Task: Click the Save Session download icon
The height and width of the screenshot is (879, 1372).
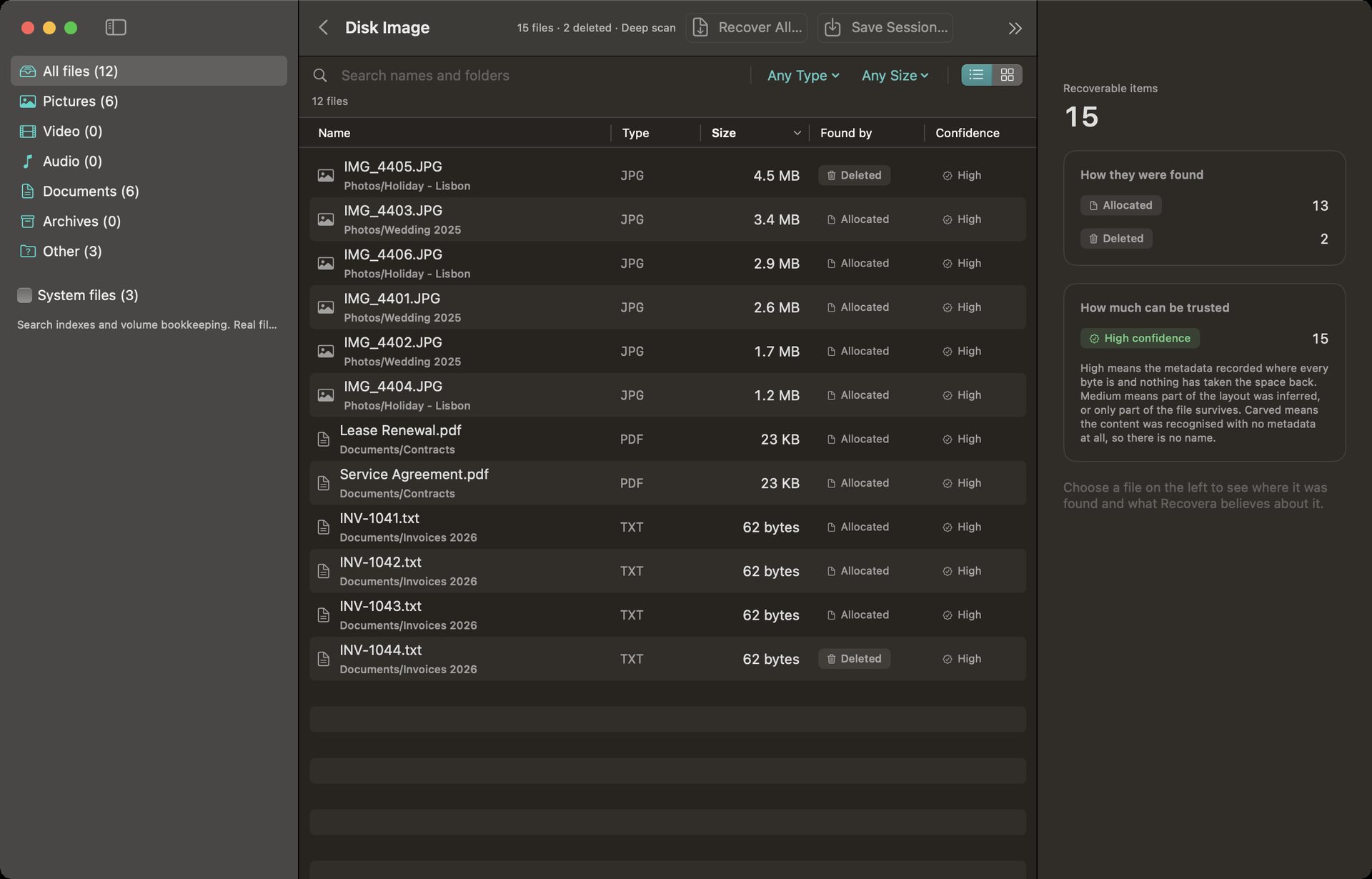Action: (x=832, y=27)
